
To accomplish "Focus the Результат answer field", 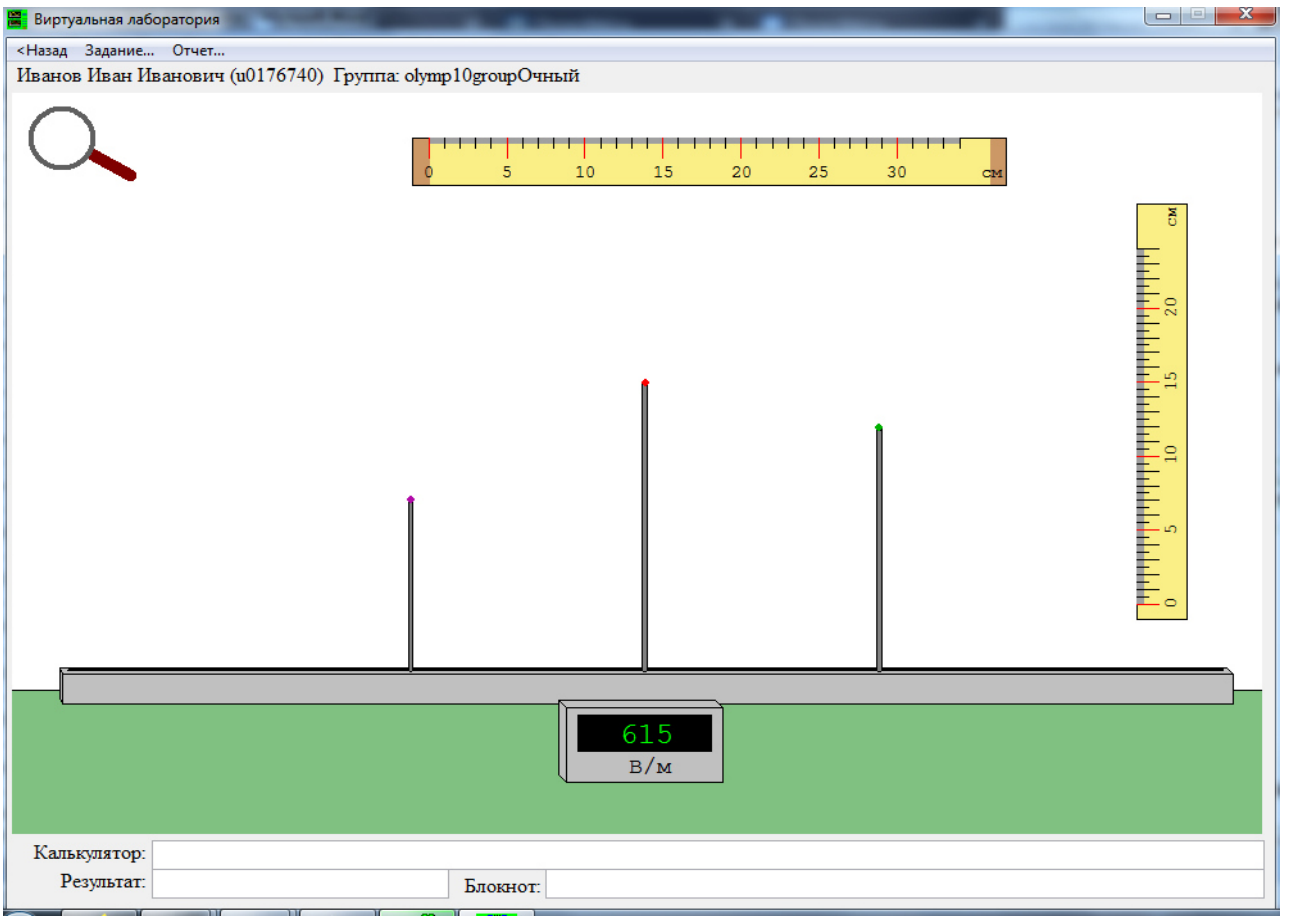I will point(300,884).
